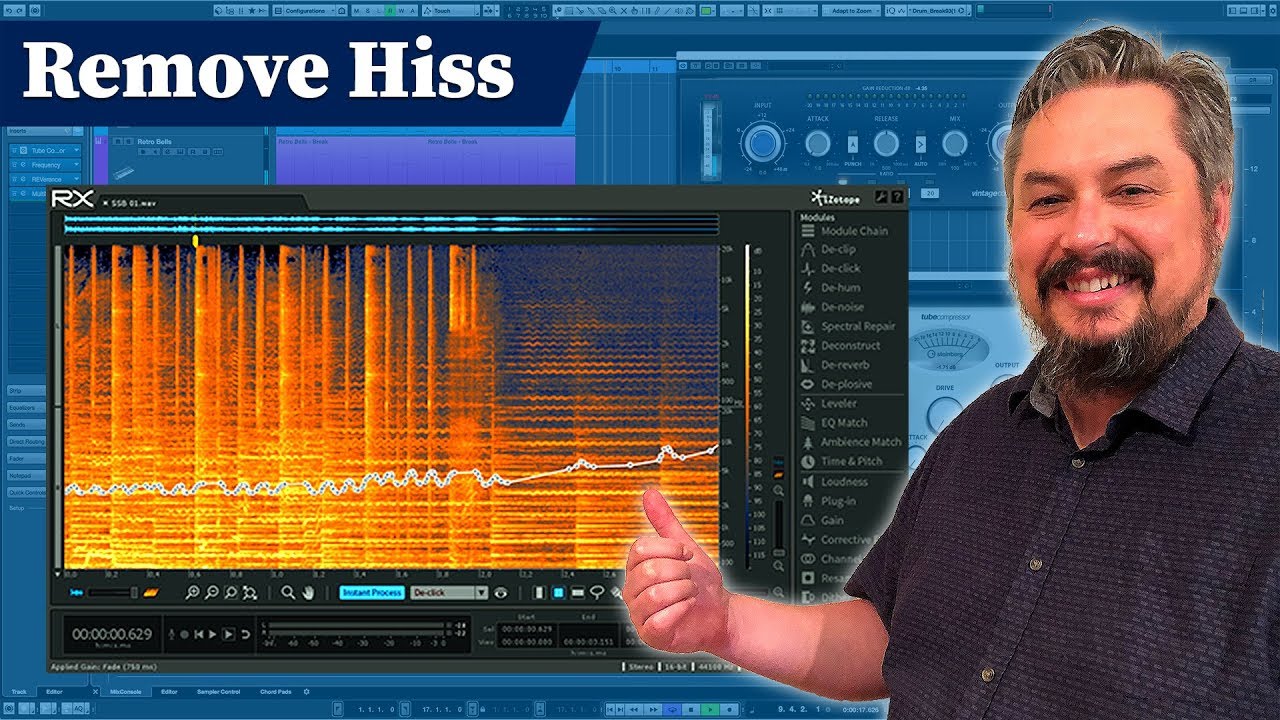Toggle play selection button in transport
The height and width of the screenshot is (720, 1280).
click(x=228, y=634)
